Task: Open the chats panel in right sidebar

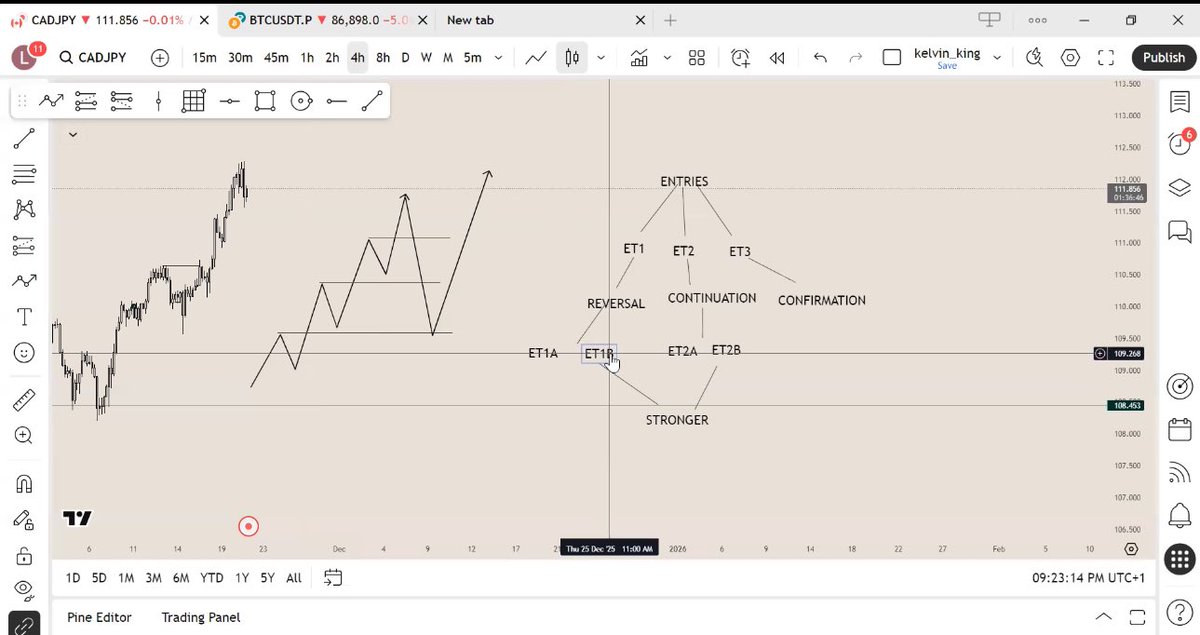Action: pos(1180,232)
